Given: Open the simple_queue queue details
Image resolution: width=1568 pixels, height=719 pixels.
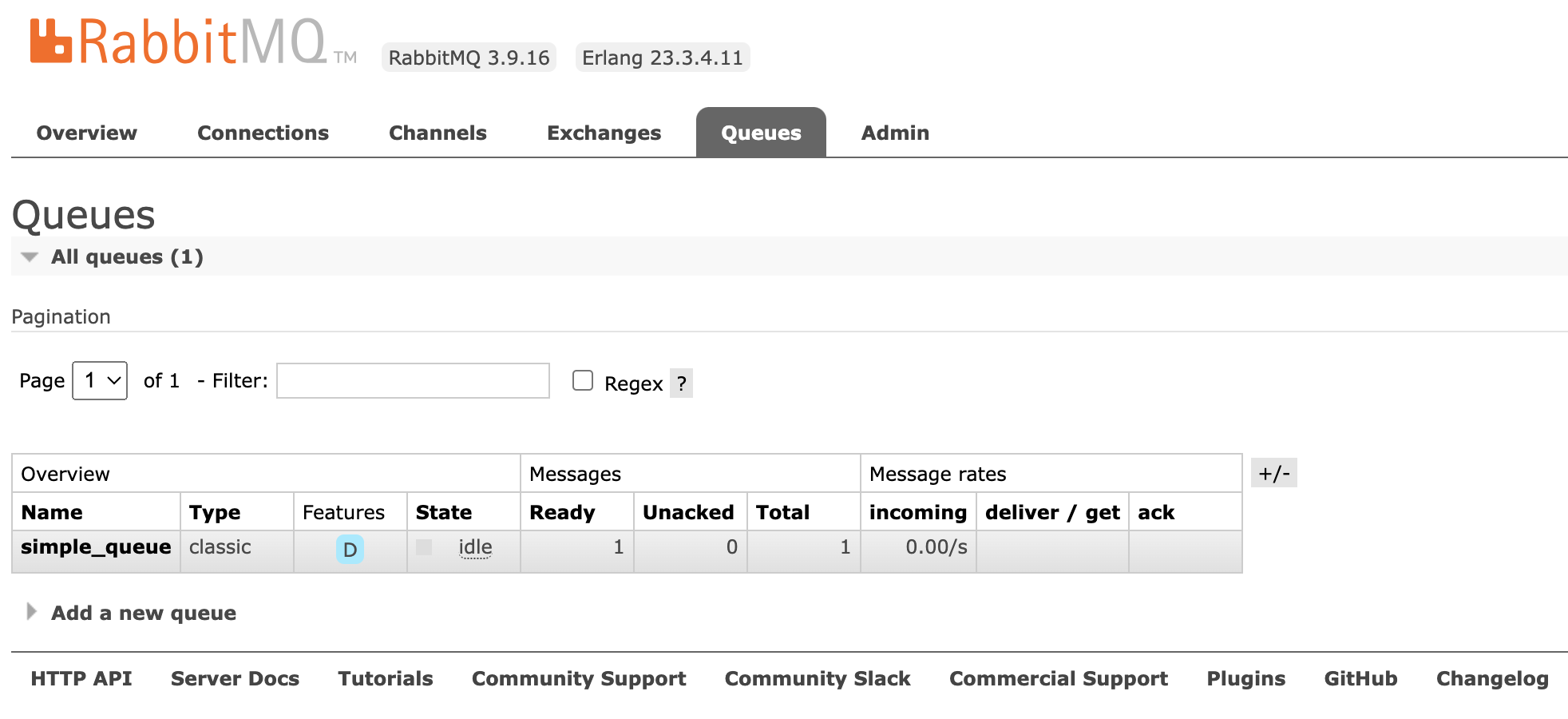Looking at the screenshot, I should coord(96,547).
